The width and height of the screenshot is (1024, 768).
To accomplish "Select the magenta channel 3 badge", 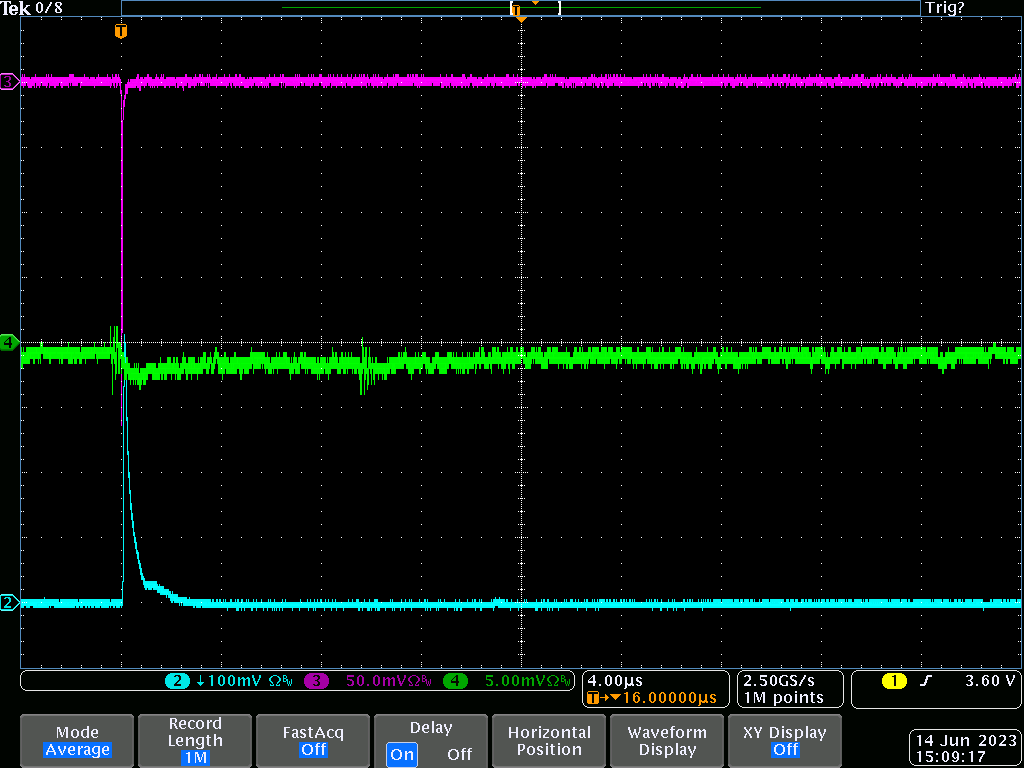I will (316, 681).
